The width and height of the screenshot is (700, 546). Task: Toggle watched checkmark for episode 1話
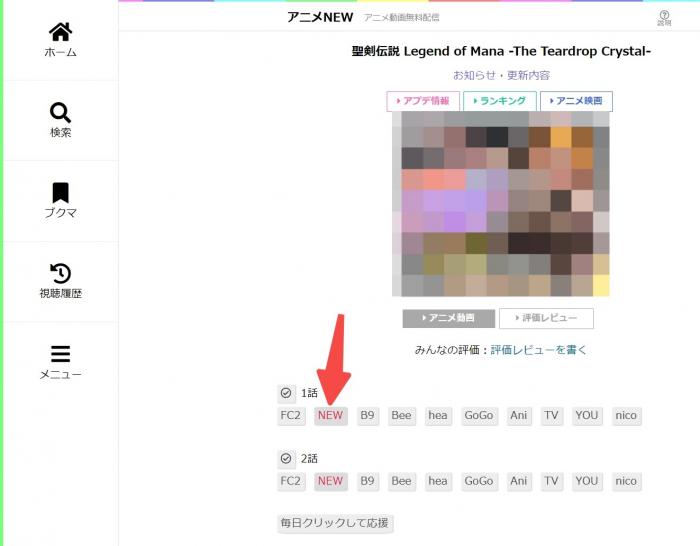click(x=286, y=393)
